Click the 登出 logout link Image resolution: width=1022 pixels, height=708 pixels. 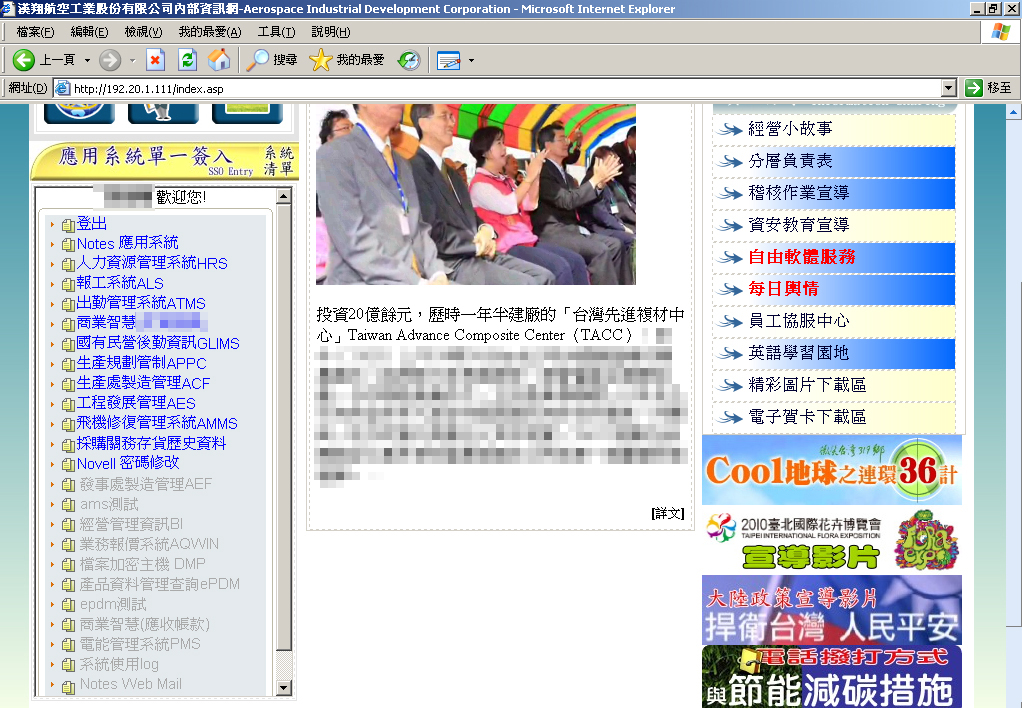(x=91, y=224)
